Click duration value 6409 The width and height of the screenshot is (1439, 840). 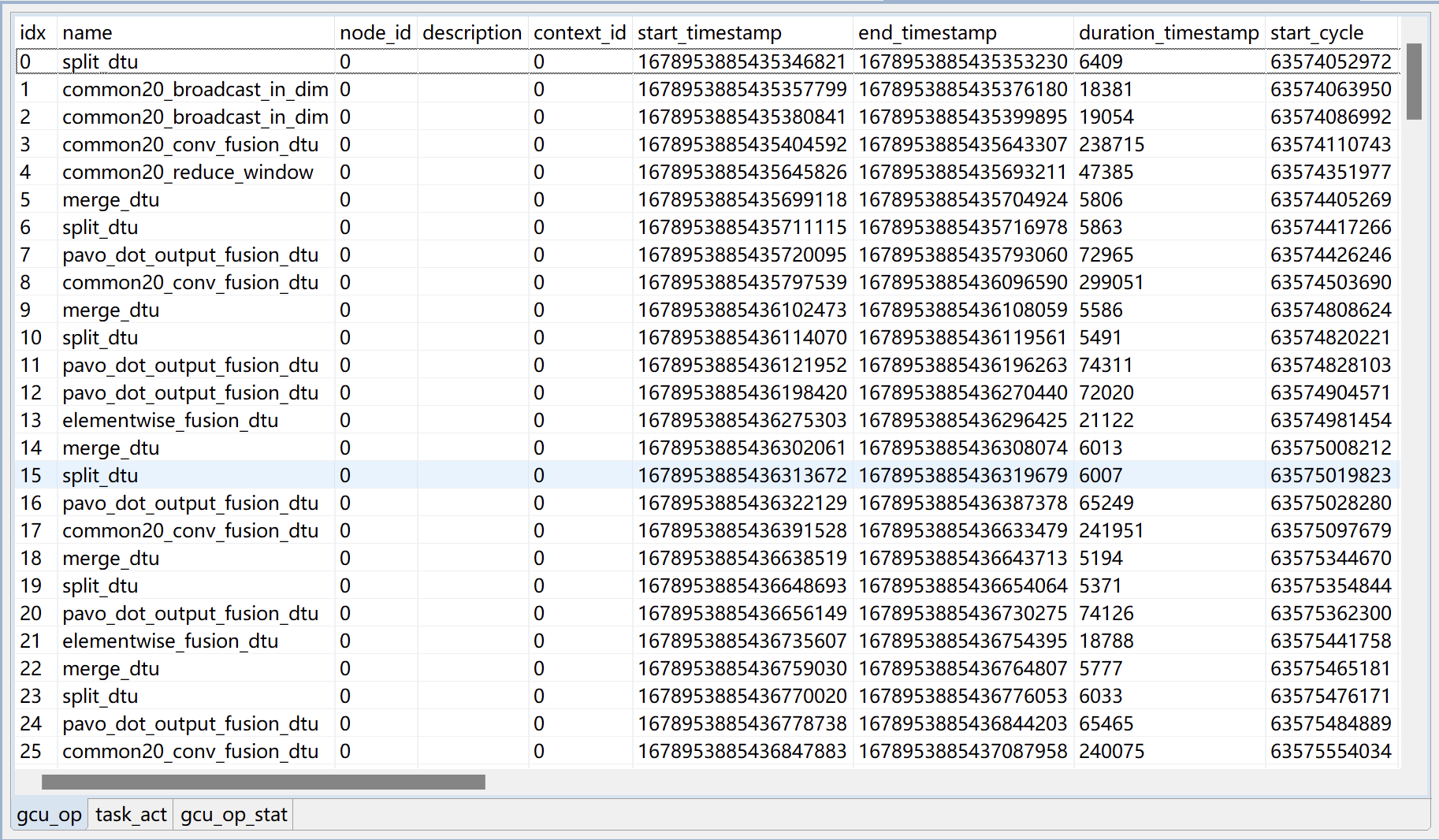[x=1101, y=61]
